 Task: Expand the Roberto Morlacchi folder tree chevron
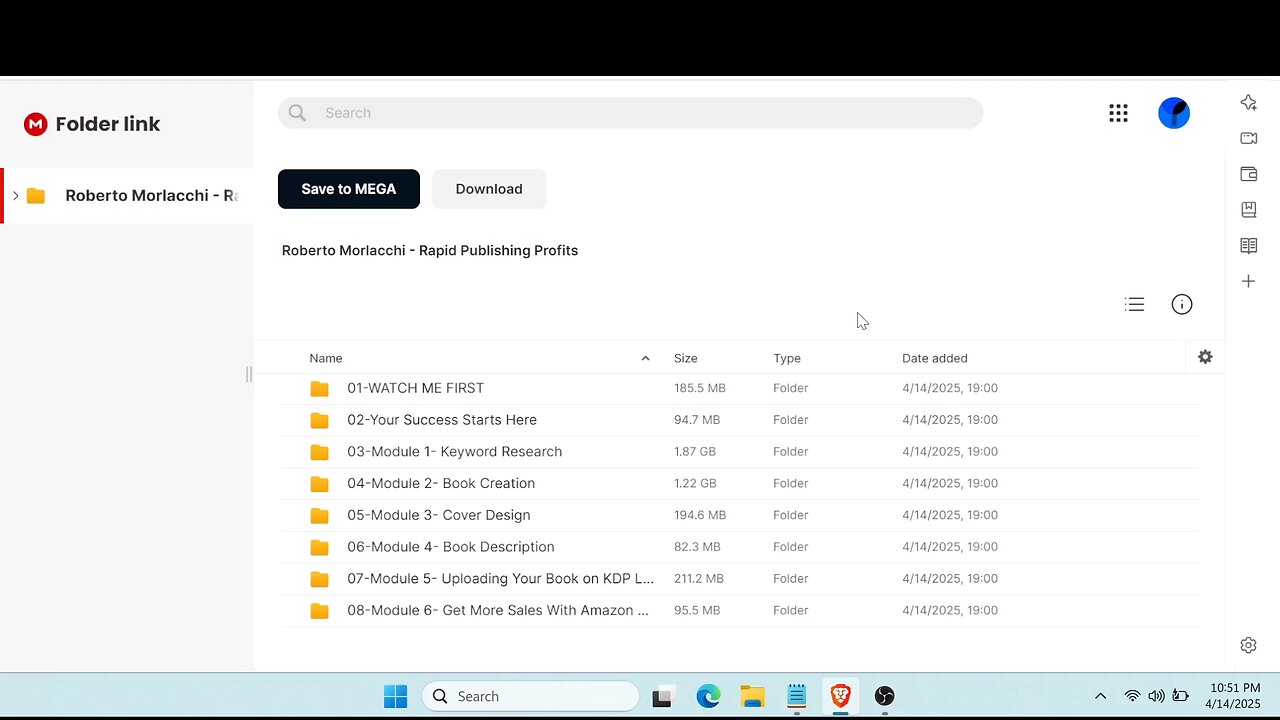pyautogui.click(x=15, y=195)
